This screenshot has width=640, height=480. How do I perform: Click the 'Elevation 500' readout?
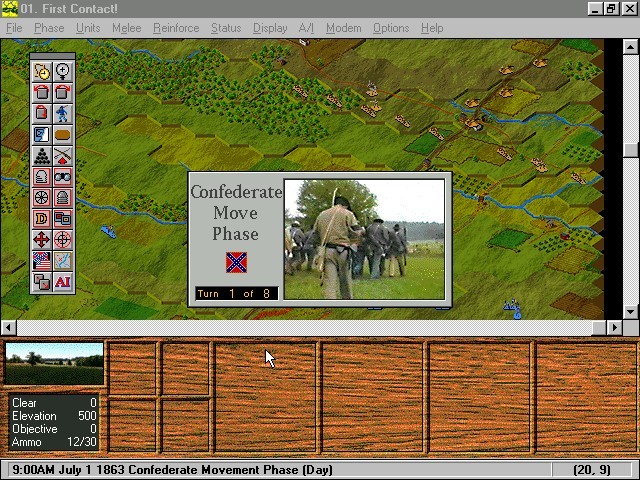pos(54,416)
